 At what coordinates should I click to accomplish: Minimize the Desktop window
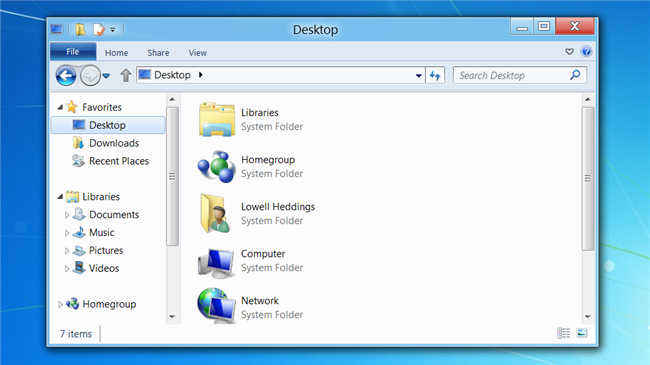coord(522,27)
